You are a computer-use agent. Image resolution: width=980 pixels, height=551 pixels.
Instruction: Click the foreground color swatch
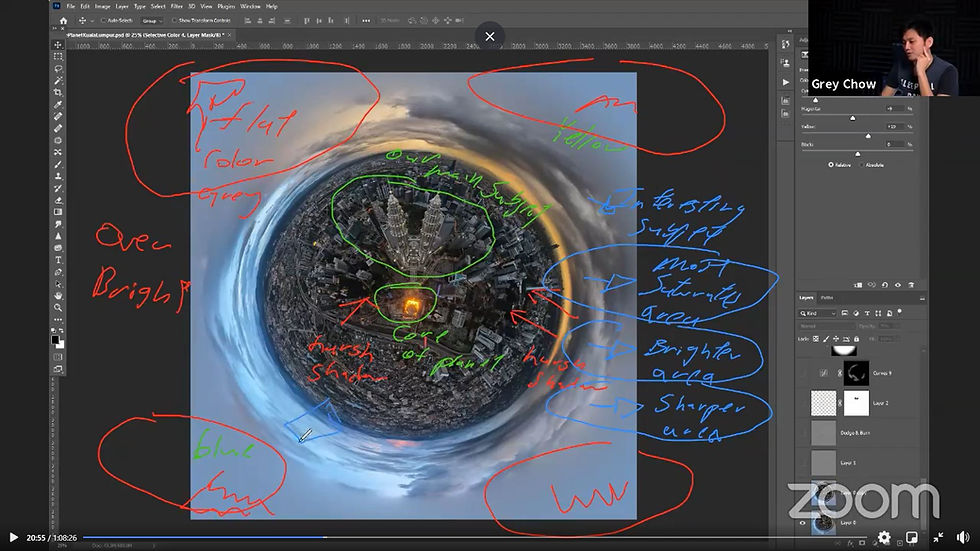(x=56, y=339)
